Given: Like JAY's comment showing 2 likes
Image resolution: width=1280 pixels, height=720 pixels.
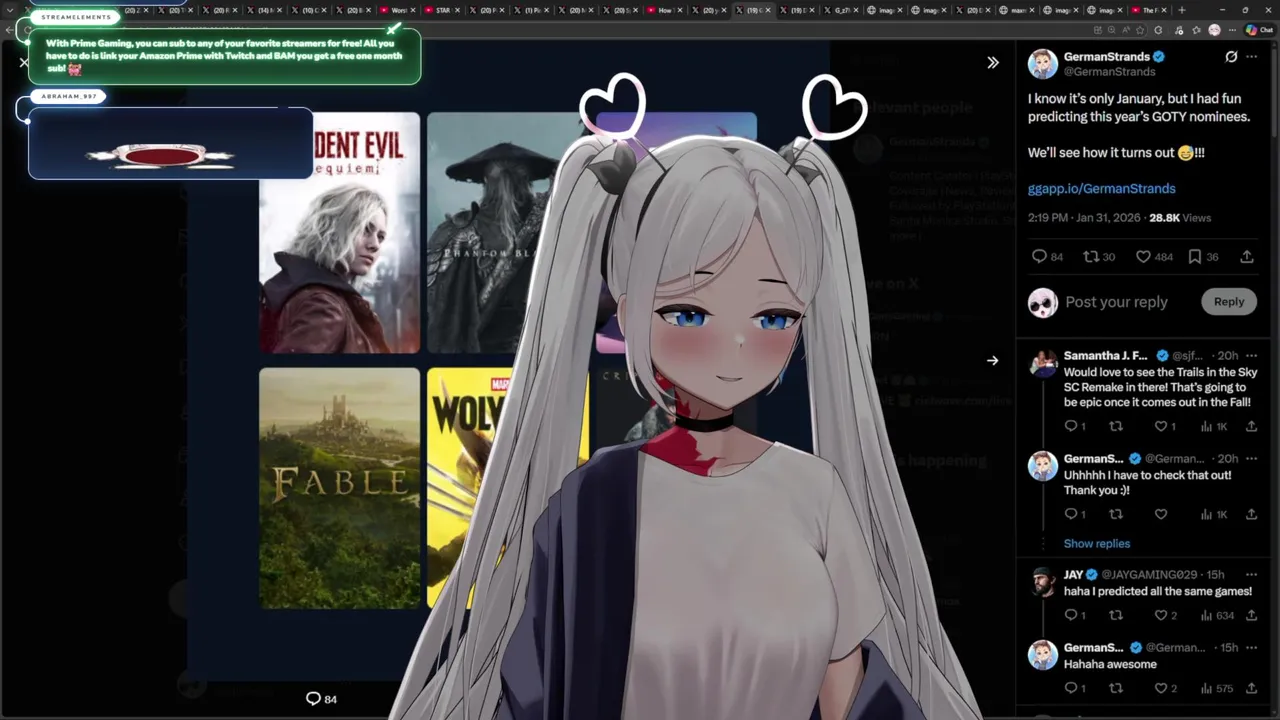Looking at the screenshot, I should pos(1166,615).
